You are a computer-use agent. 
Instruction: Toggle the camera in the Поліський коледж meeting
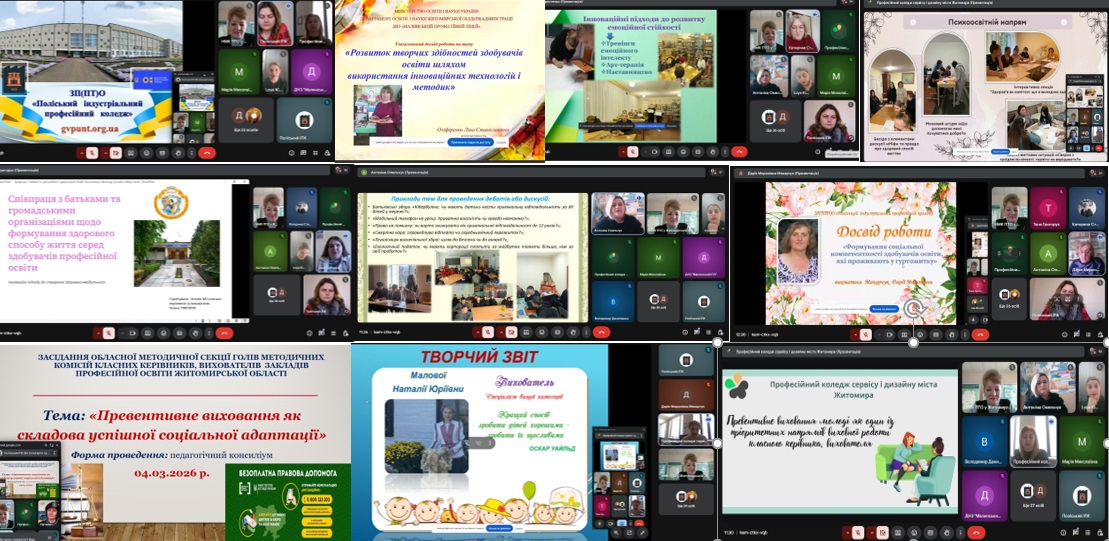[x=116, y=153]
